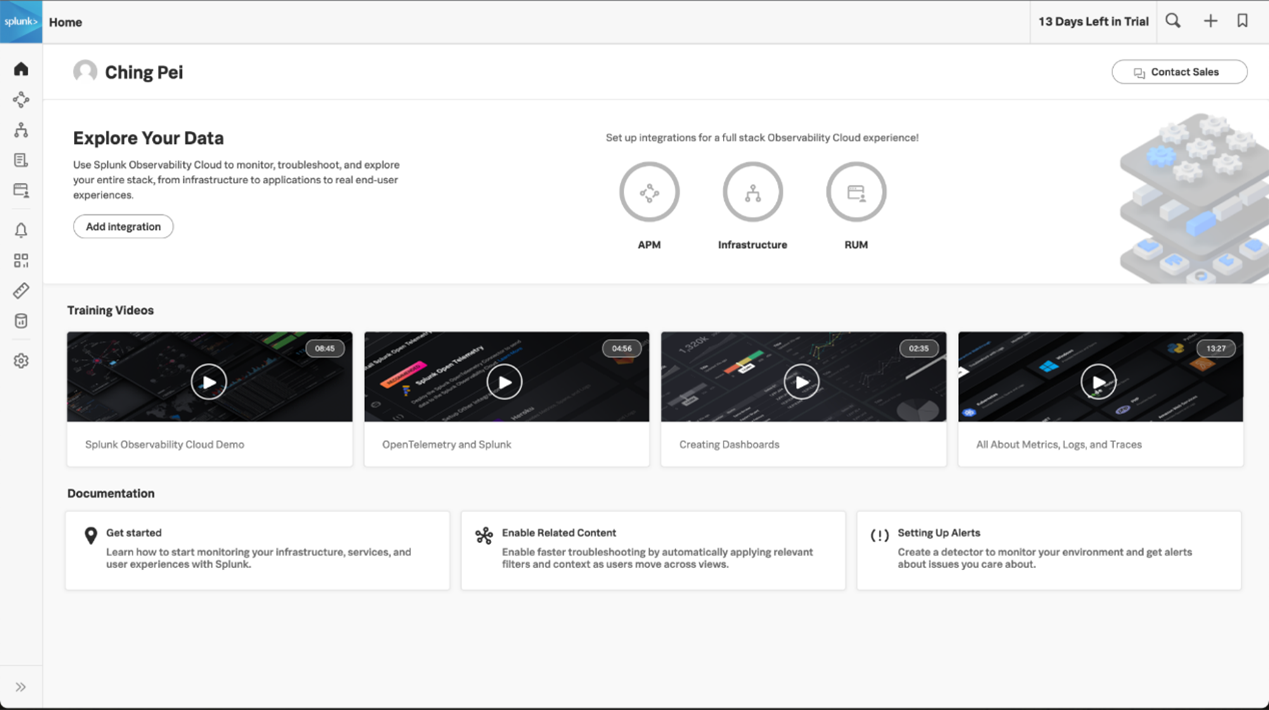The image size is (1269, 710).
Task: Open APM from the left sidebar
Action: coord(21,100)
